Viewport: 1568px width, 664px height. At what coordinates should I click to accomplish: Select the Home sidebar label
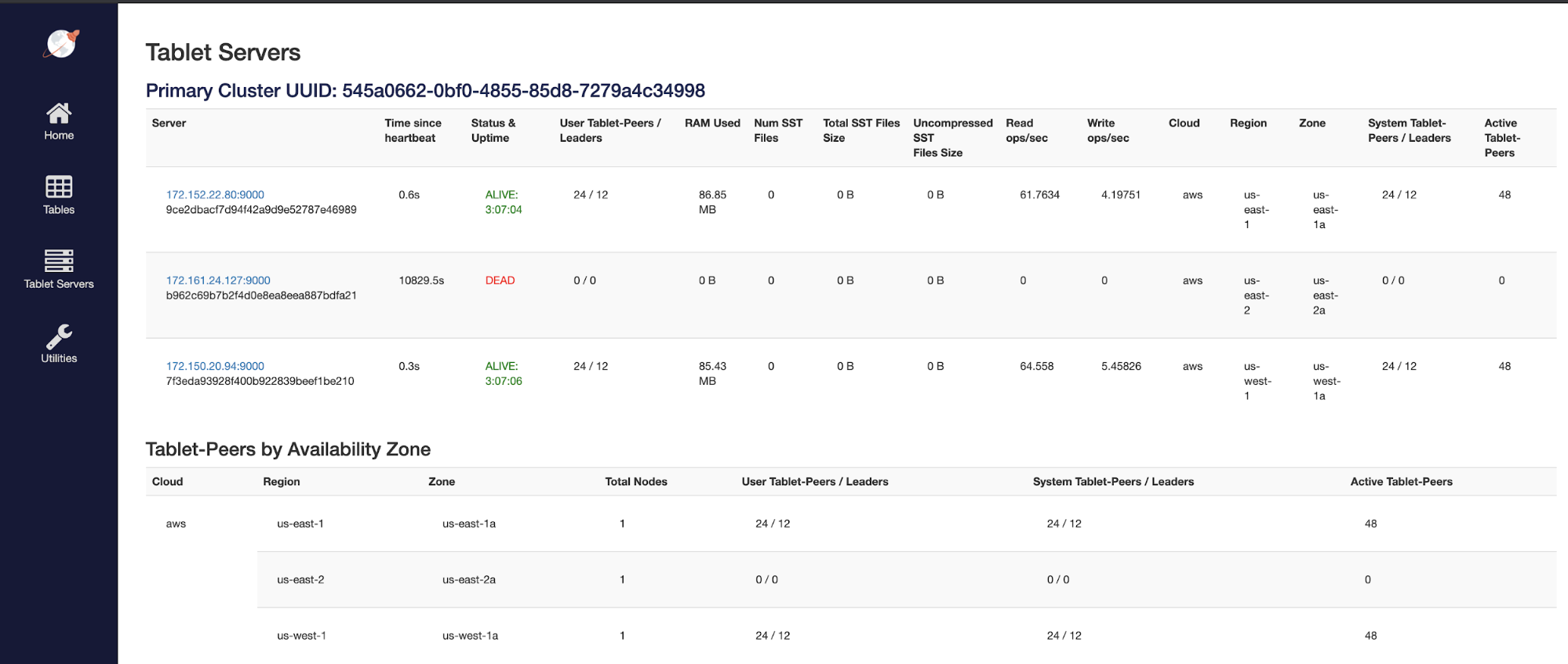pyautogui.click(x=59, y=136)
